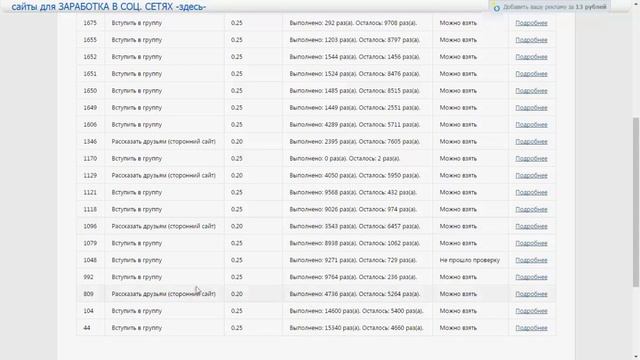Open Подробнее link for task 1649
This screenshot has height=360, width=640.
pyautogui.click(x=531, y=108)
